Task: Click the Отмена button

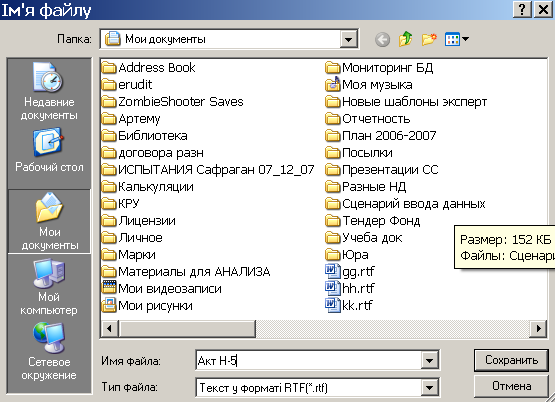Action: (511, 386)
